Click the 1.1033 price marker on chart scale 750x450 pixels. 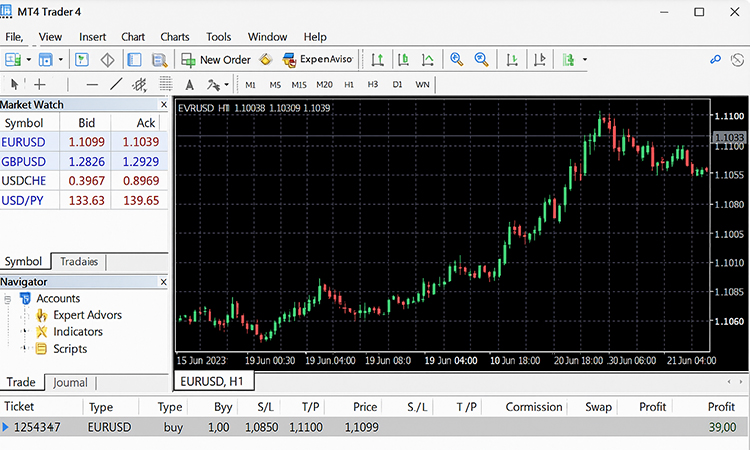coord(728,136)
